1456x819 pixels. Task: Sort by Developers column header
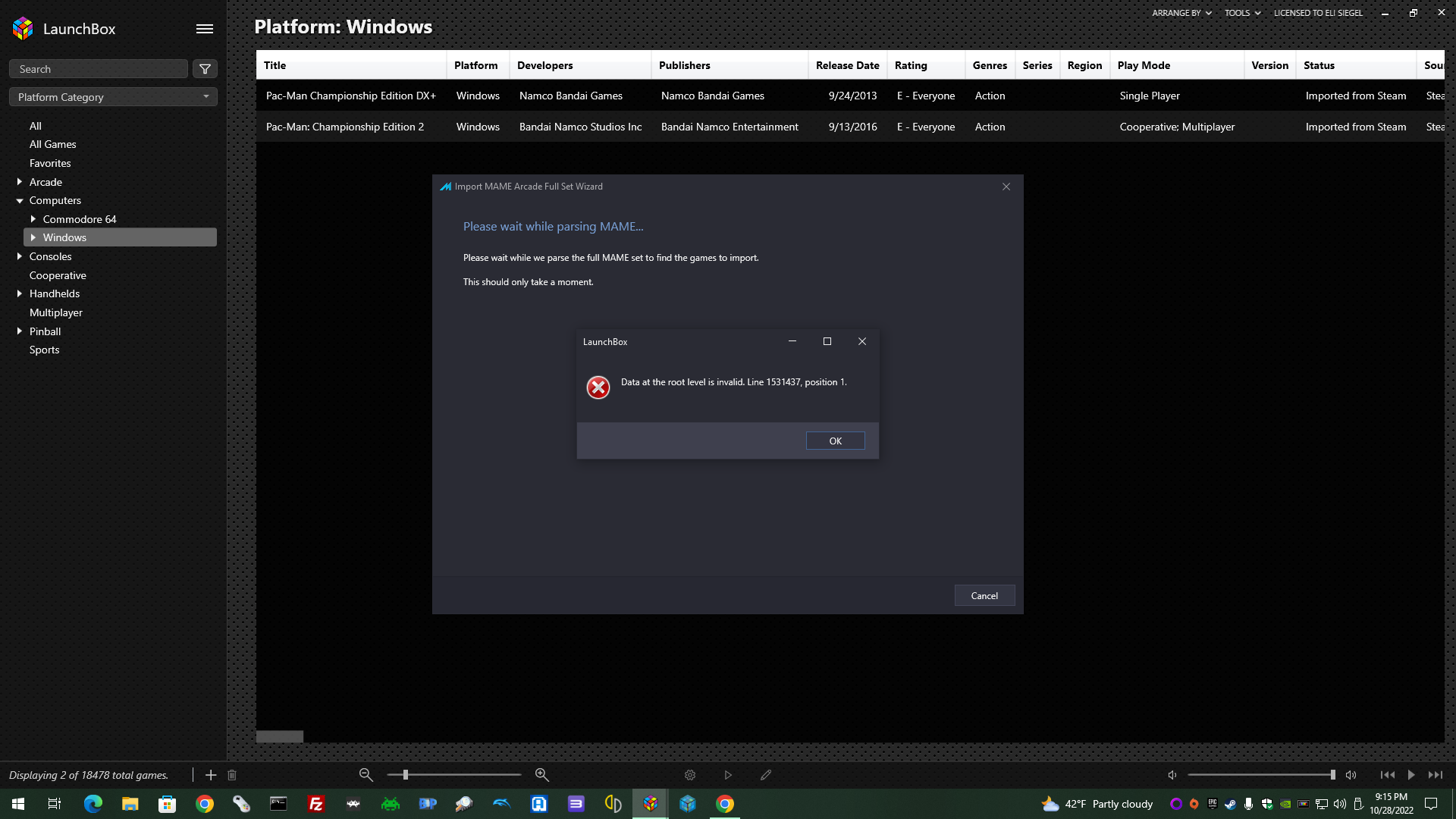(580, 65)
